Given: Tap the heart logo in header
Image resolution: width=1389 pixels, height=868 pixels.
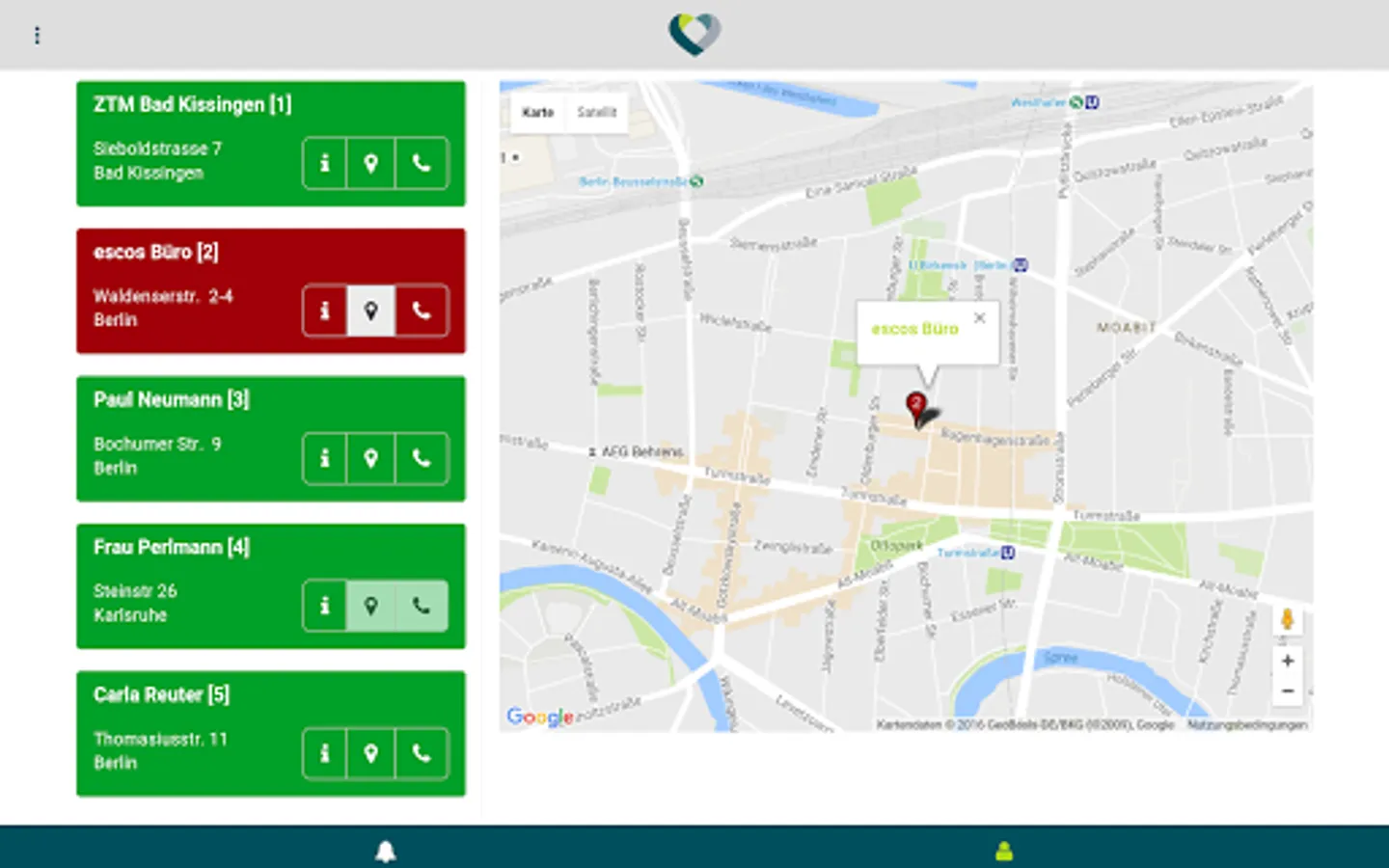Looking at the screenshot, I should [694, 34].
